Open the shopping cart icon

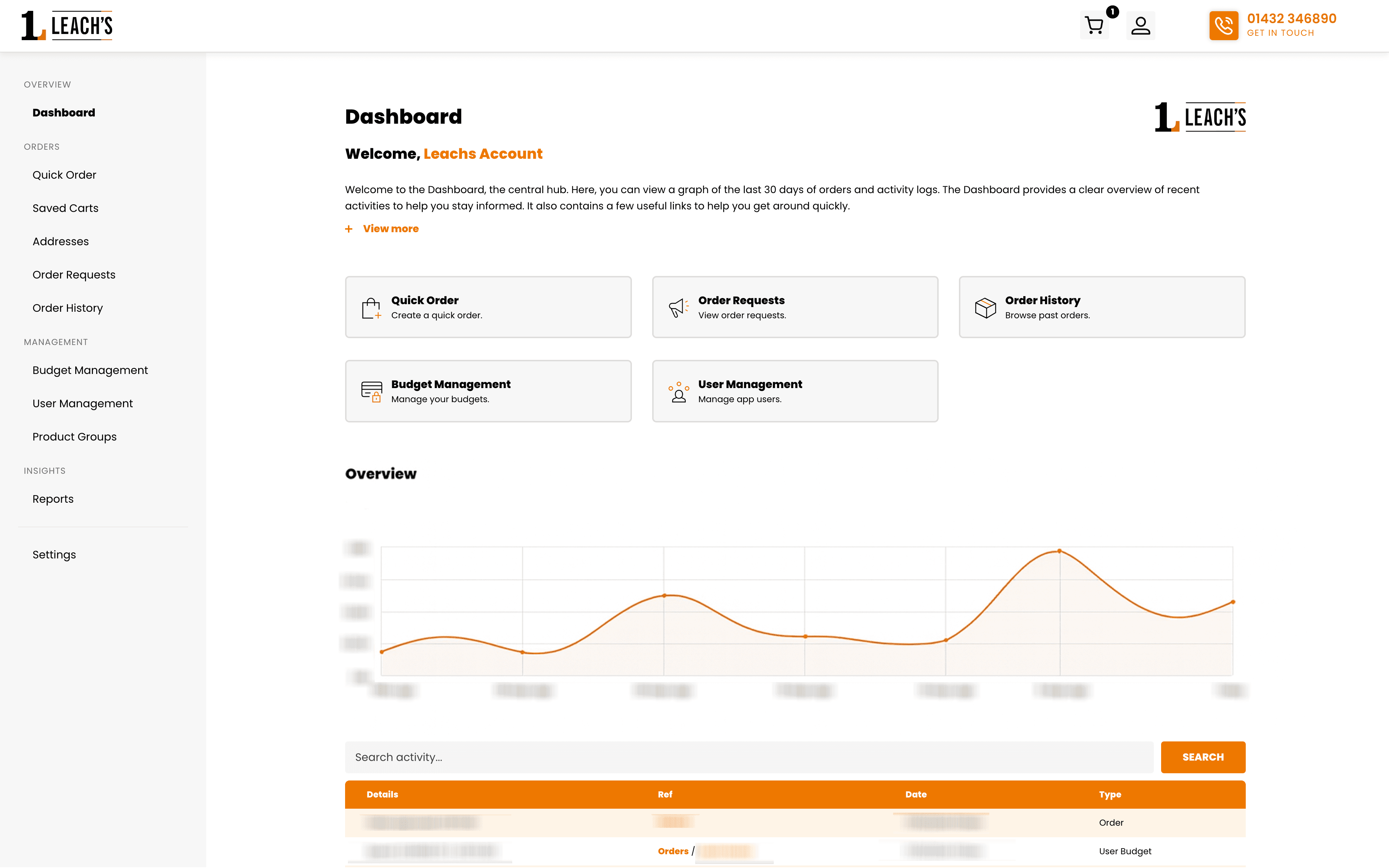pos(1095,25)
